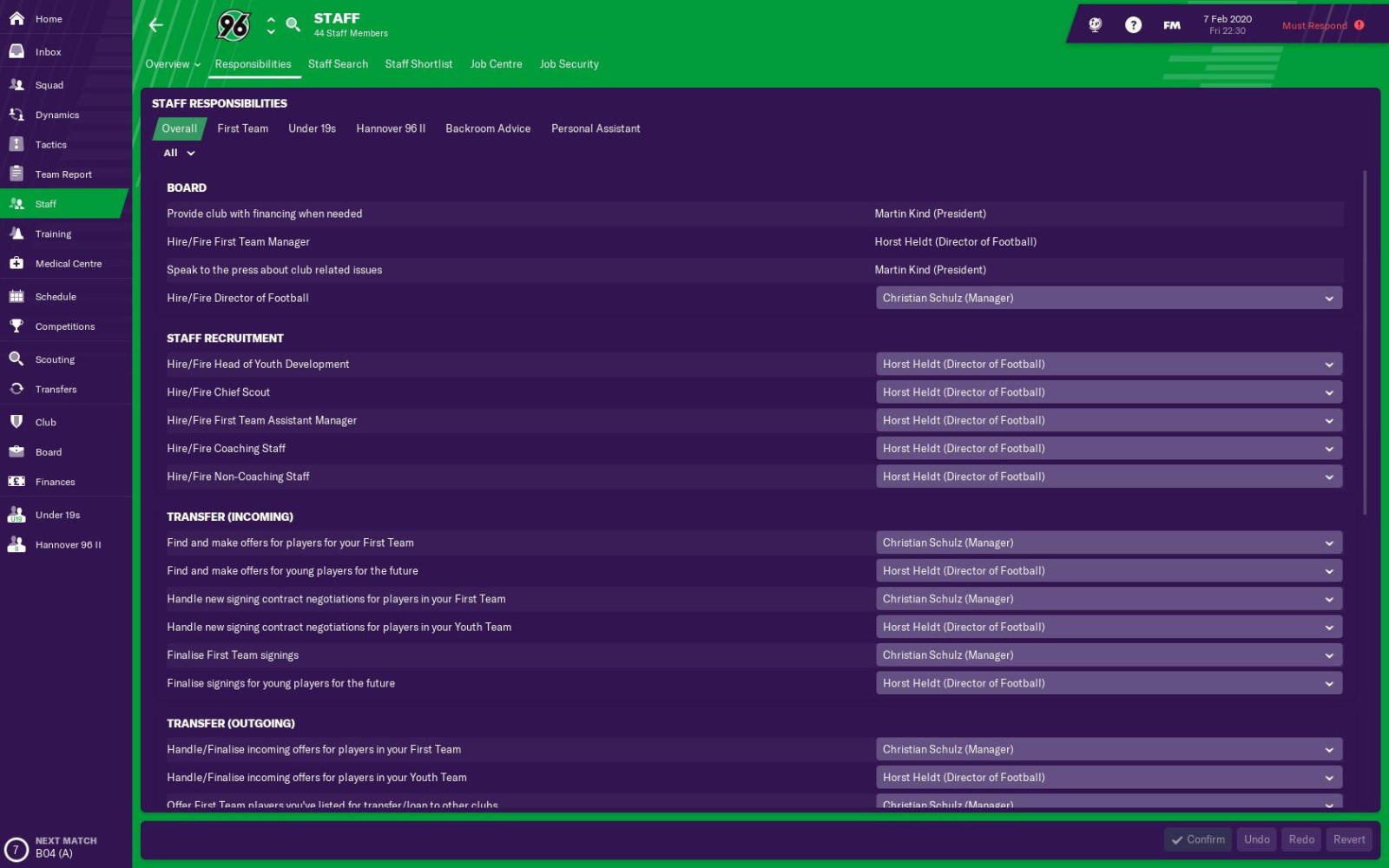Open the help question mark icon
This screenshot has height=868, width=1389.
[1133, 25]
